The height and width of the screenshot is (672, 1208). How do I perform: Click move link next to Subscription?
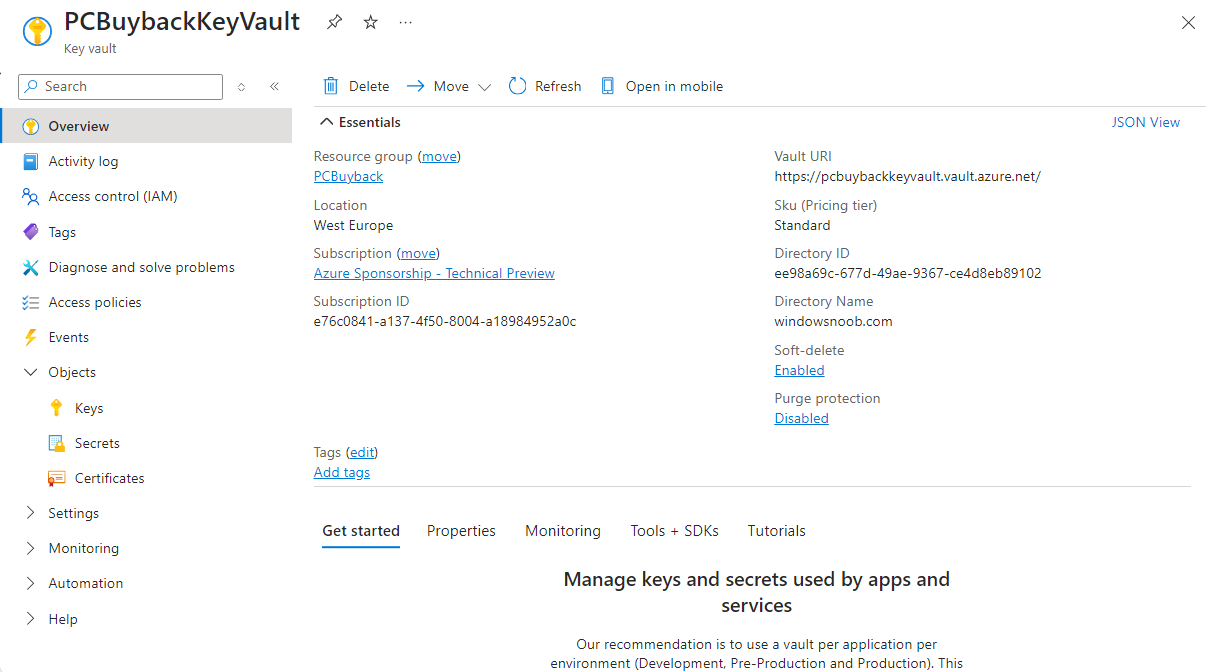point(418,253)
